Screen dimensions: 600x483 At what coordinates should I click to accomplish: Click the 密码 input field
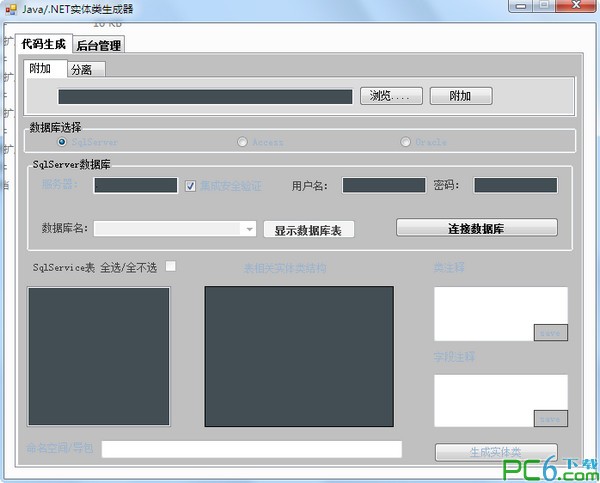515,185
